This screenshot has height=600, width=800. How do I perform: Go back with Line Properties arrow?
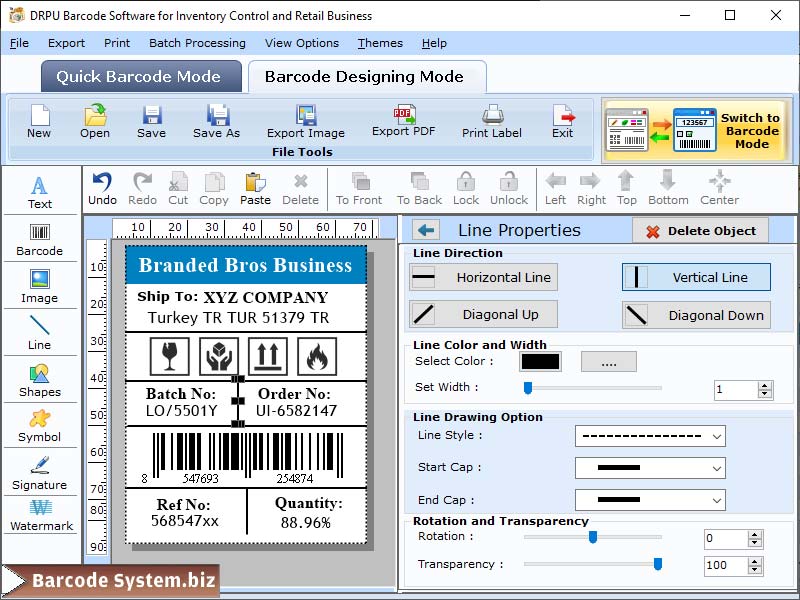[x=426, y=230]
